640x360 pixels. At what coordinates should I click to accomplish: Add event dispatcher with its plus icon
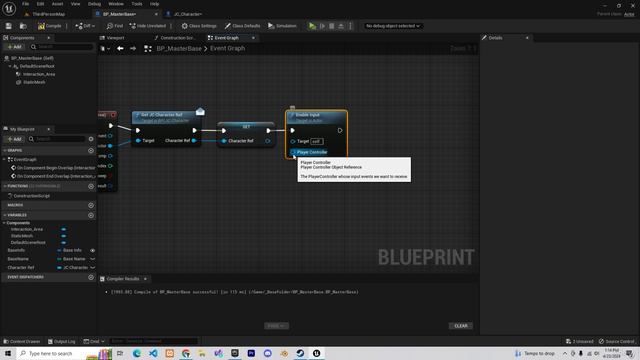pyautogui.click(x=91, y=277)
